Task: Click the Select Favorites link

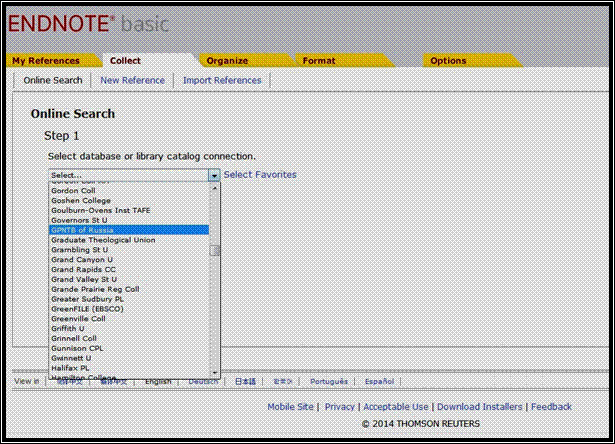Action: [260, 175]
